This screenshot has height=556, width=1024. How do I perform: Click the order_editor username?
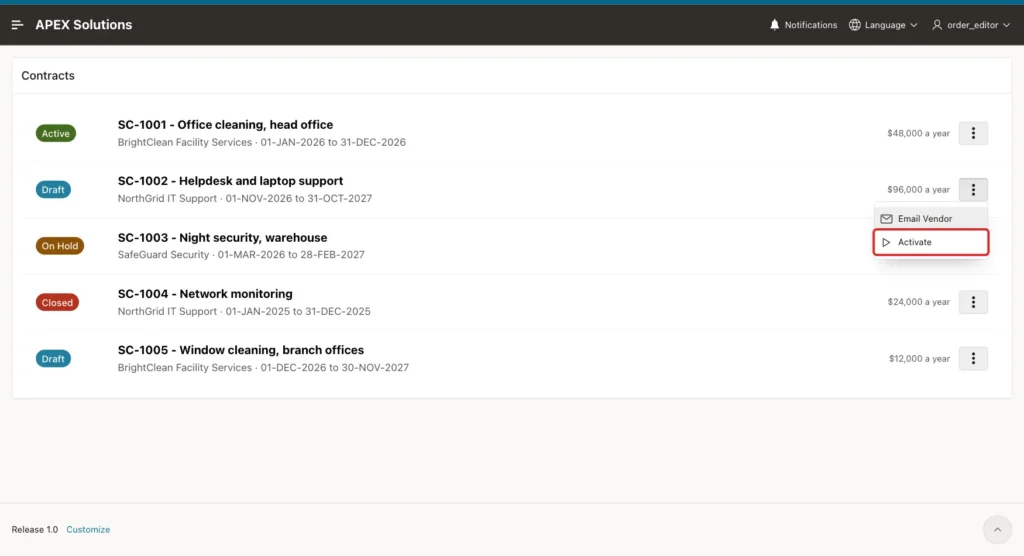click(x=972, y=25)
